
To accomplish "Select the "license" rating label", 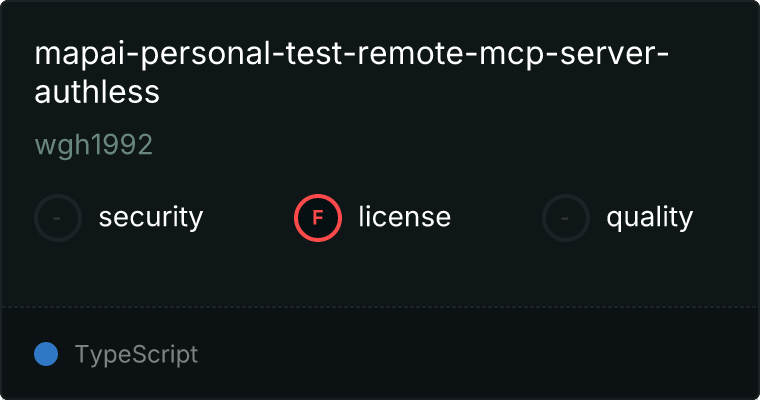I will point(404,217).
